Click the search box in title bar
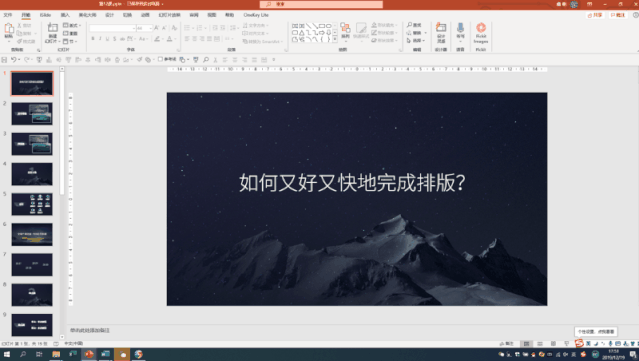This screenshot has width=639, height=361. [x=321, y=4]
